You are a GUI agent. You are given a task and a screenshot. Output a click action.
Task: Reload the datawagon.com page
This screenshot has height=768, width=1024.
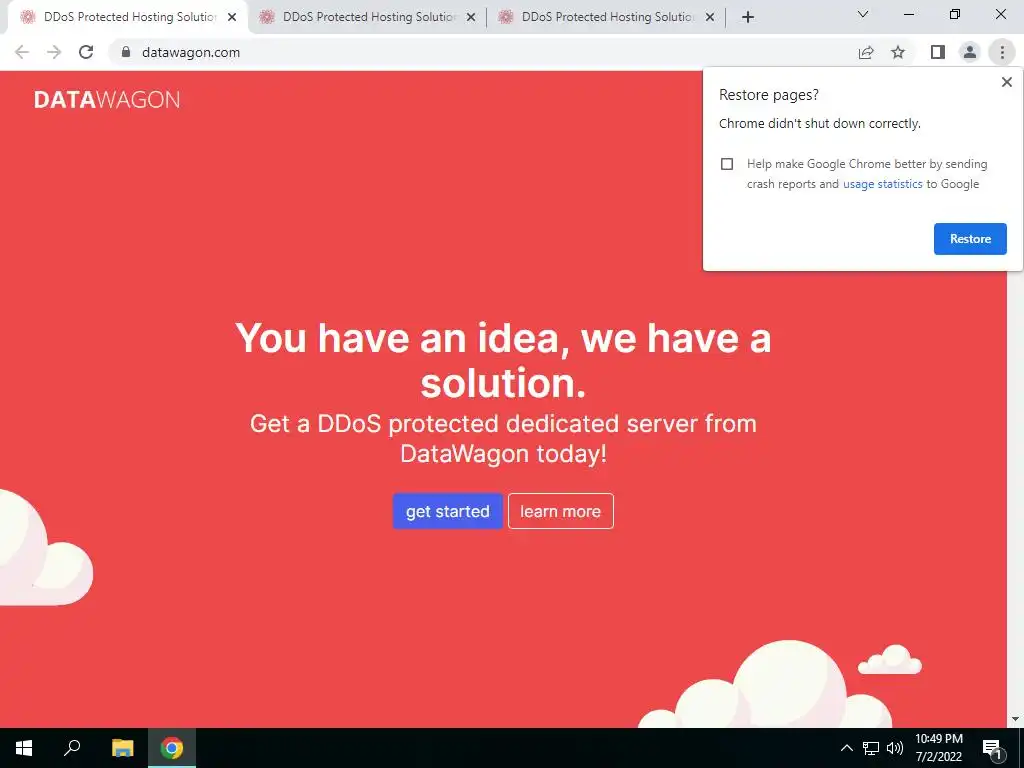pos(86,52)
